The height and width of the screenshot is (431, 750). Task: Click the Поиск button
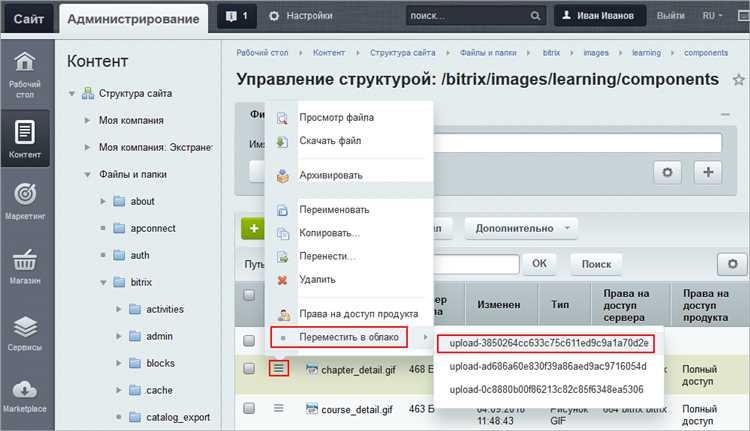tap(596, 264)
